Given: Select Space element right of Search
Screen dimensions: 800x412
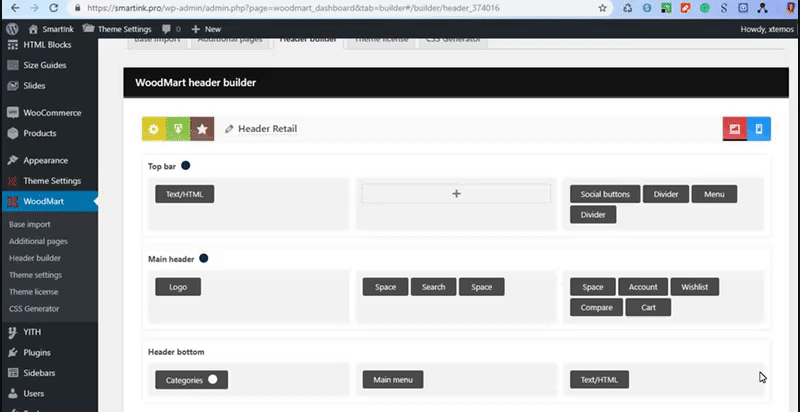Looking at the screenshot, I should [482, 287].
